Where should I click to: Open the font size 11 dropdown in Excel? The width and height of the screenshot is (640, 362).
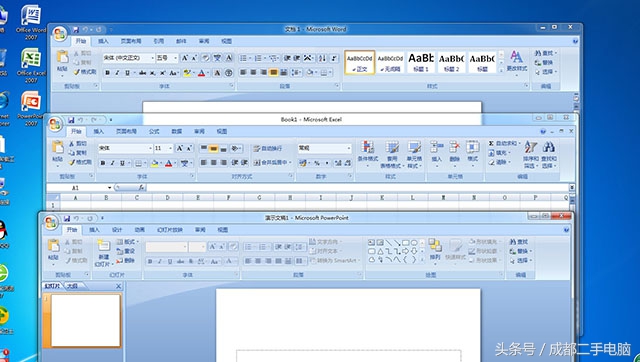point(171,148)
